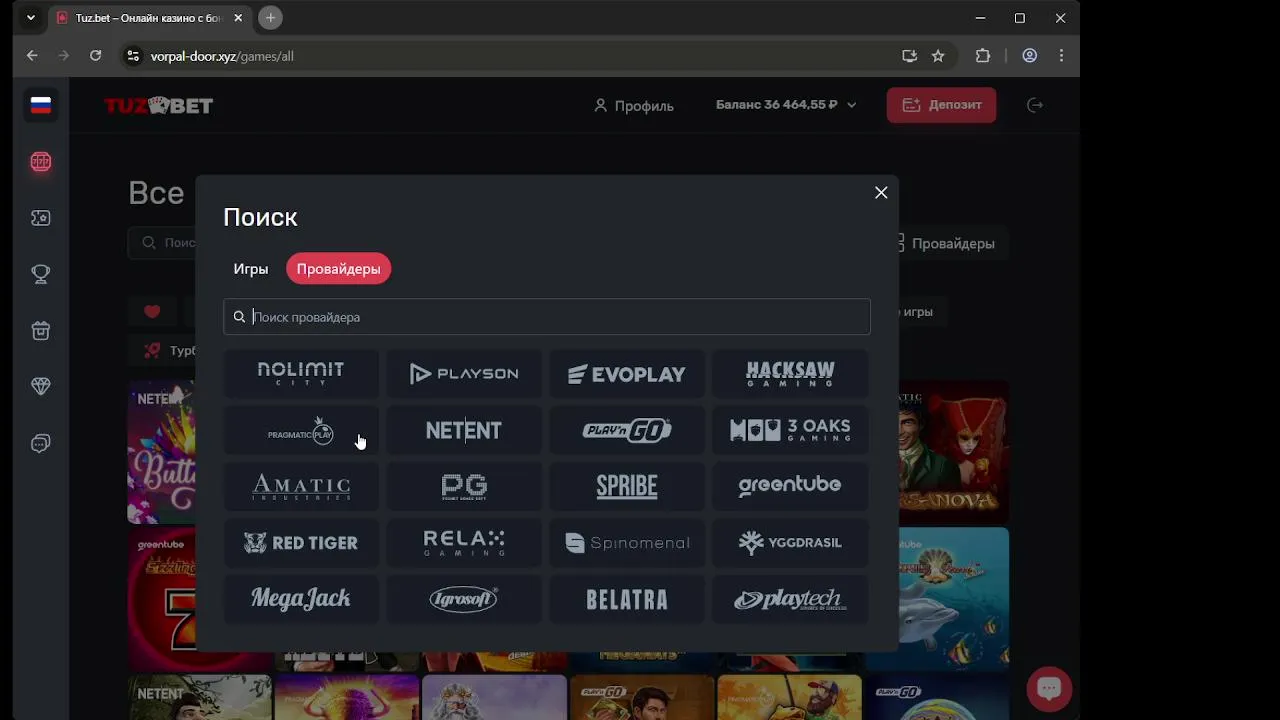The width and height of the screenshot is (1280, 720).
Task: Open the Relax Gaming provider
Action: coord(464,542)
